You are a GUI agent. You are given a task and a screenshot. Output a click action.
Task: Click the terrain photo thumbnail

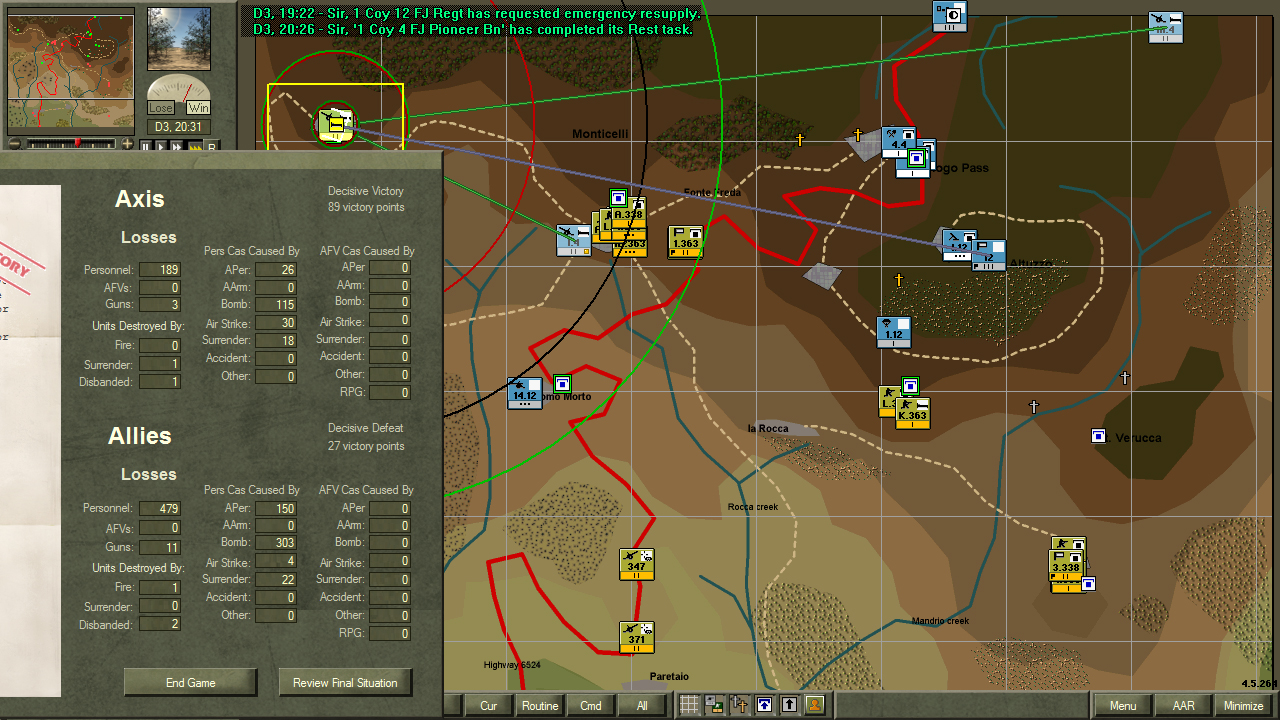click(x=179, y=40)
